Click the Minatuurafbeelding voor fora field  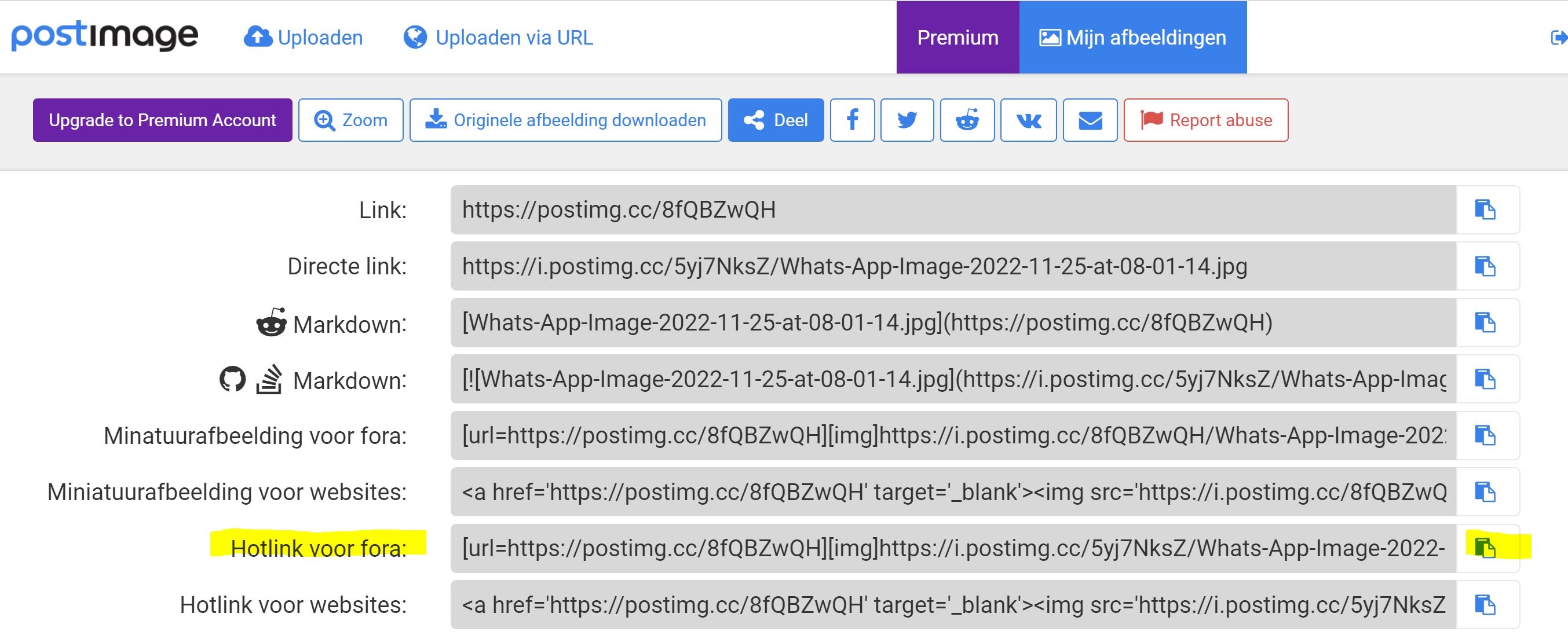(953, 435)
